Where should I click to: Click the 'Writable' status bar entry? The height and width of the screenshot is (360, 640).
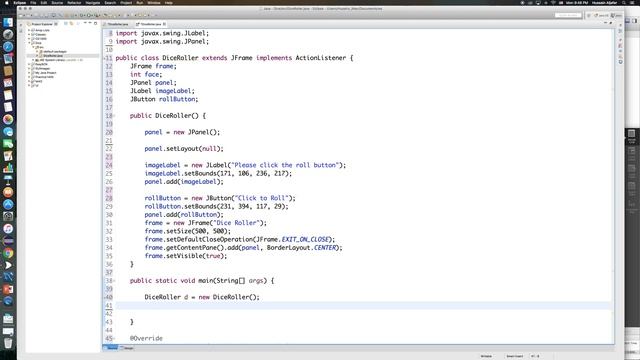pos(486,356)
